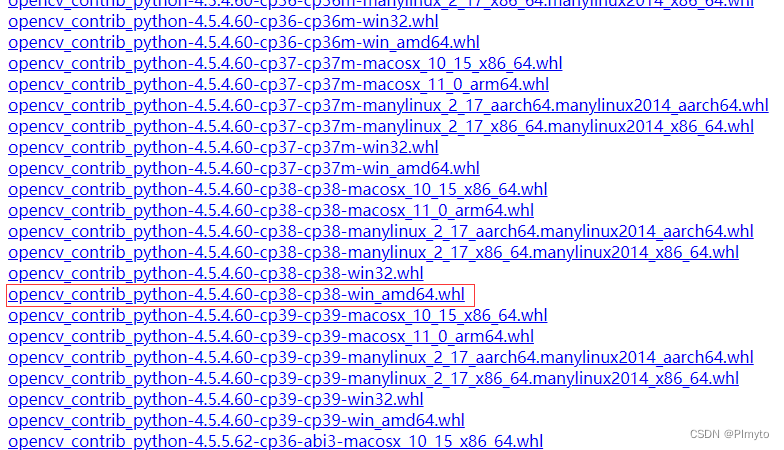Select cp38-cp38-macosx_10_15_x86_64.whl link
The height and width of the screenshot is (450, 784).
coord(278,190)
